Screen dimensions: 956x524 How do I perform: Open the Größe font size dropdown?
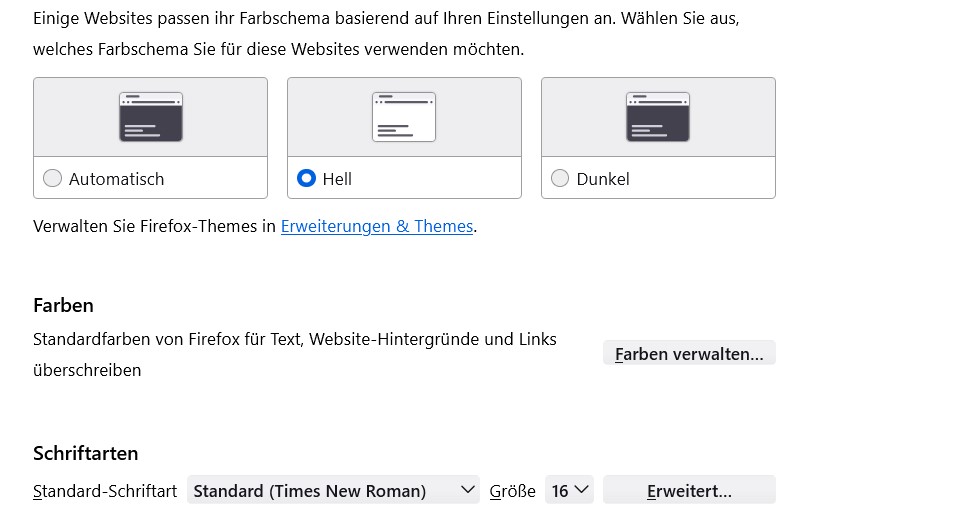coord(569,491)
